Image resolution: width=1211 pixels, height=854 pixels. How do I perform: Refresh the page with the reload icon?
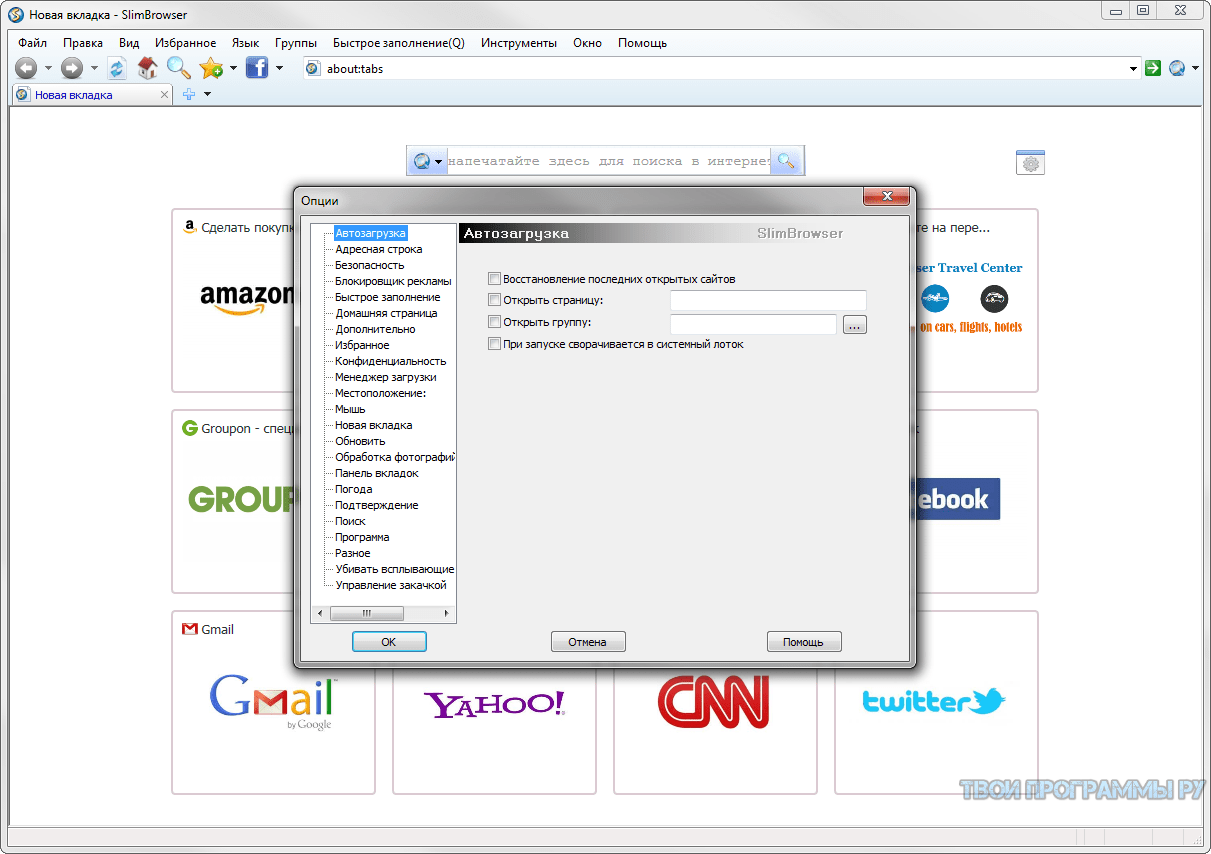click(x=117, y=68)
